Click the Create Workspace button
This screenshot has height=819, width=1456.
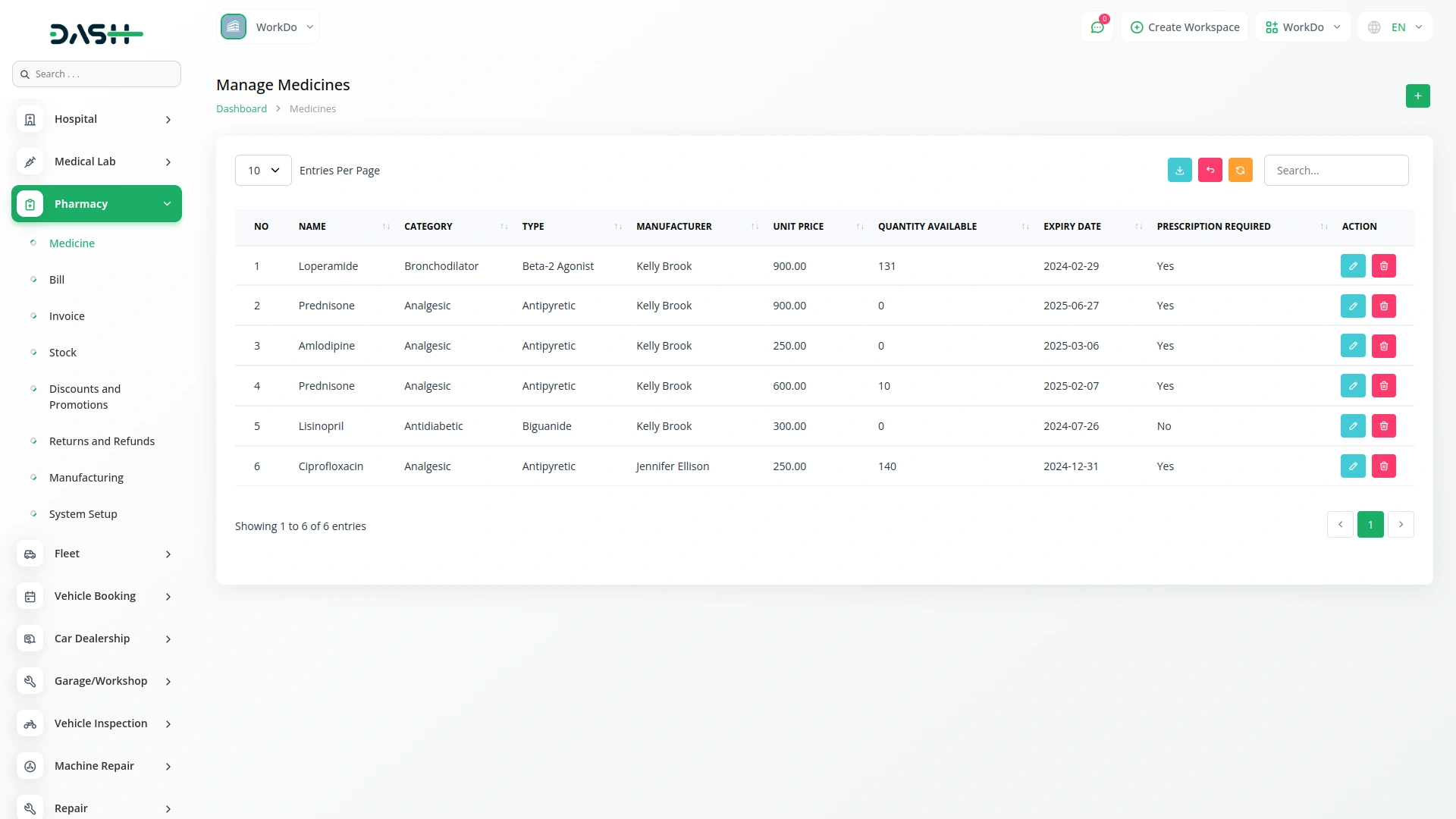click(x=1185, y=27)
